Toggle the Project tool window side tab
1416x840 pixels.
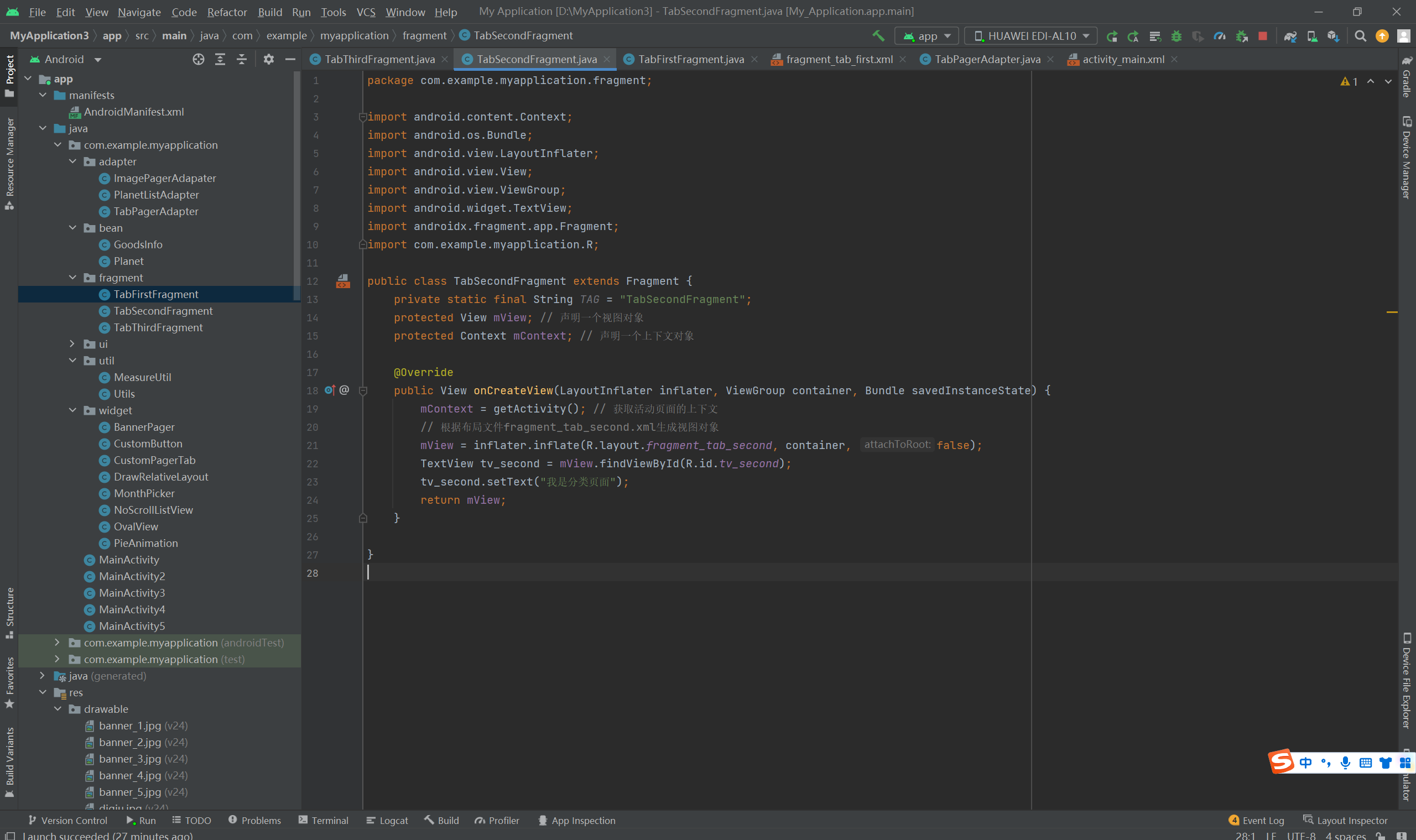coord(9,75)
